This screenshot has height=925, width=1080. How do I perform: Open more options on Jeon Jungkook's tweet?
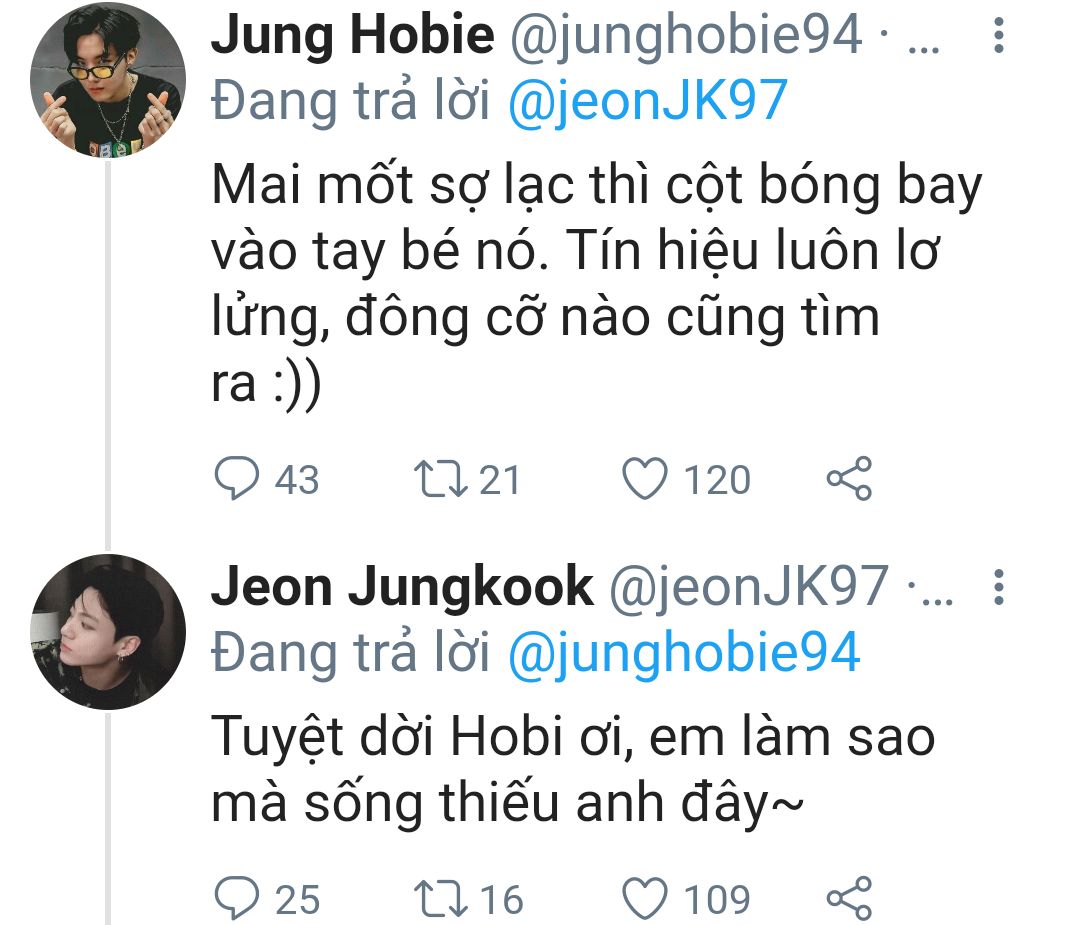[997, 587]
